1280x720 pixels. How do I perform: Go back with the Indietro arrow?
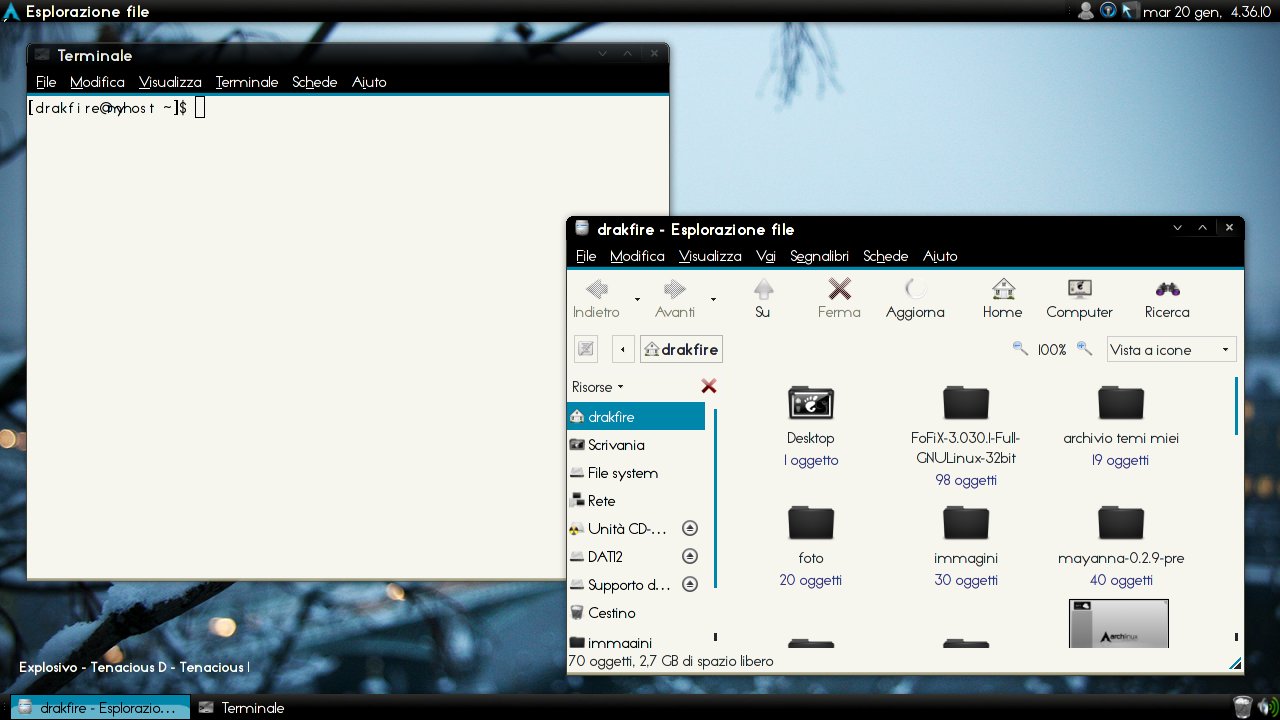597,299
